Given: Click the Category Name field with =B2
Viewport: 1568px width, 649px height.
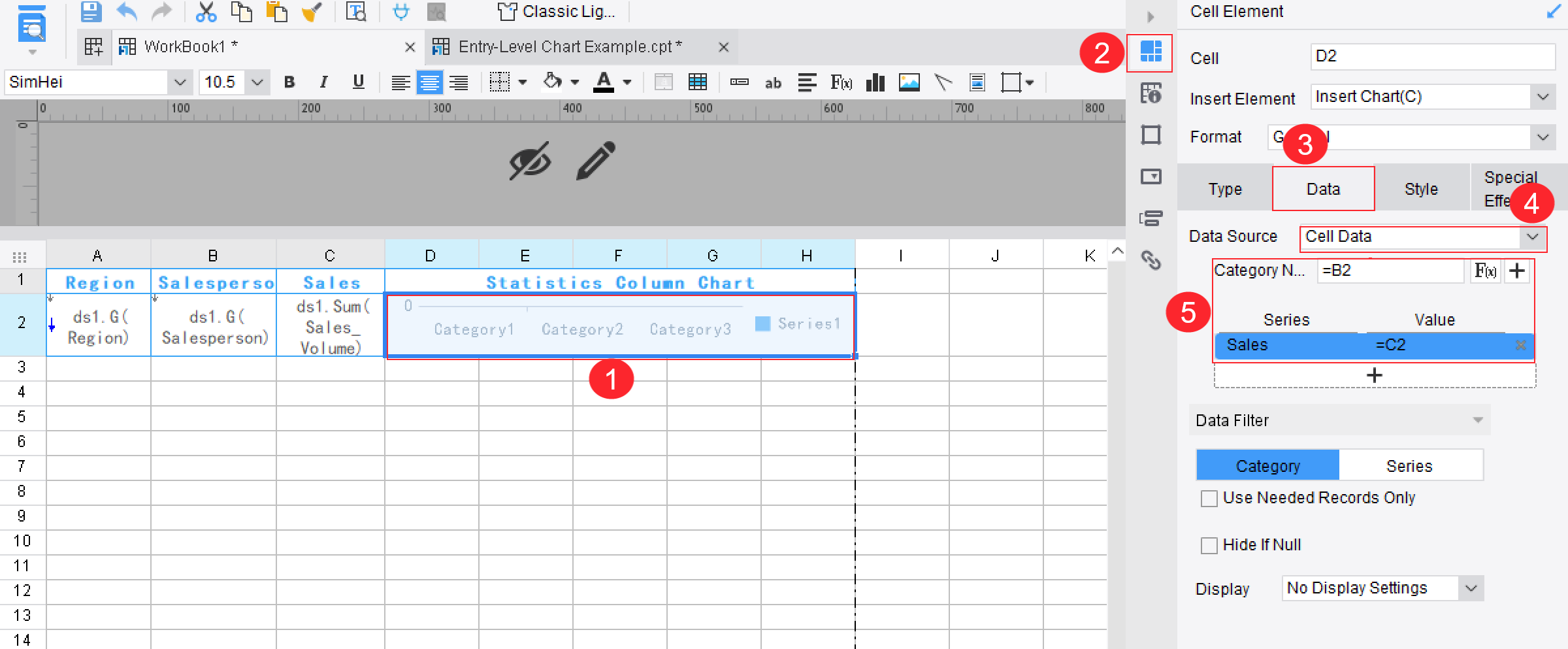Looking at the screenshot, I should click(1390, 271).
